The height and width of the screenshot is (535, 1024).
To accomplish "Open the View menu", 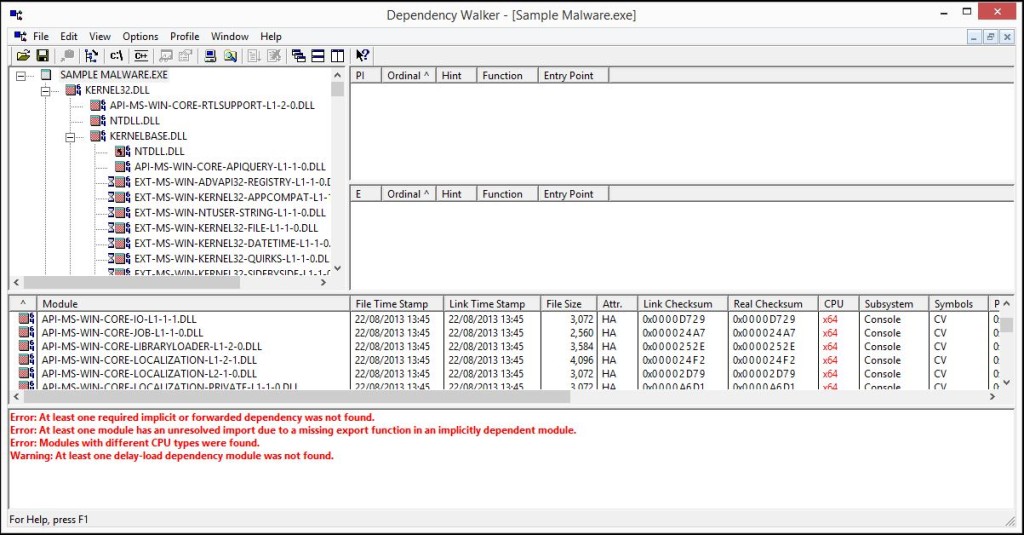I will pyautogui.click(x=100, y=37).
